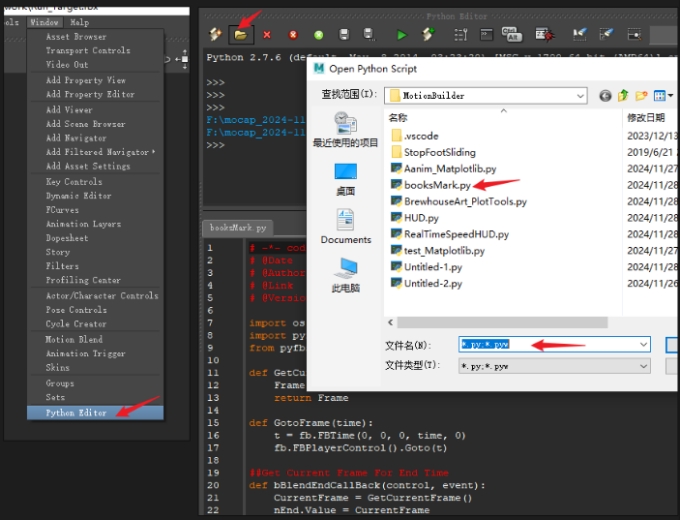Expand the MotionBuilder location dropdown
681x520 pixels.
click(579, 96)
